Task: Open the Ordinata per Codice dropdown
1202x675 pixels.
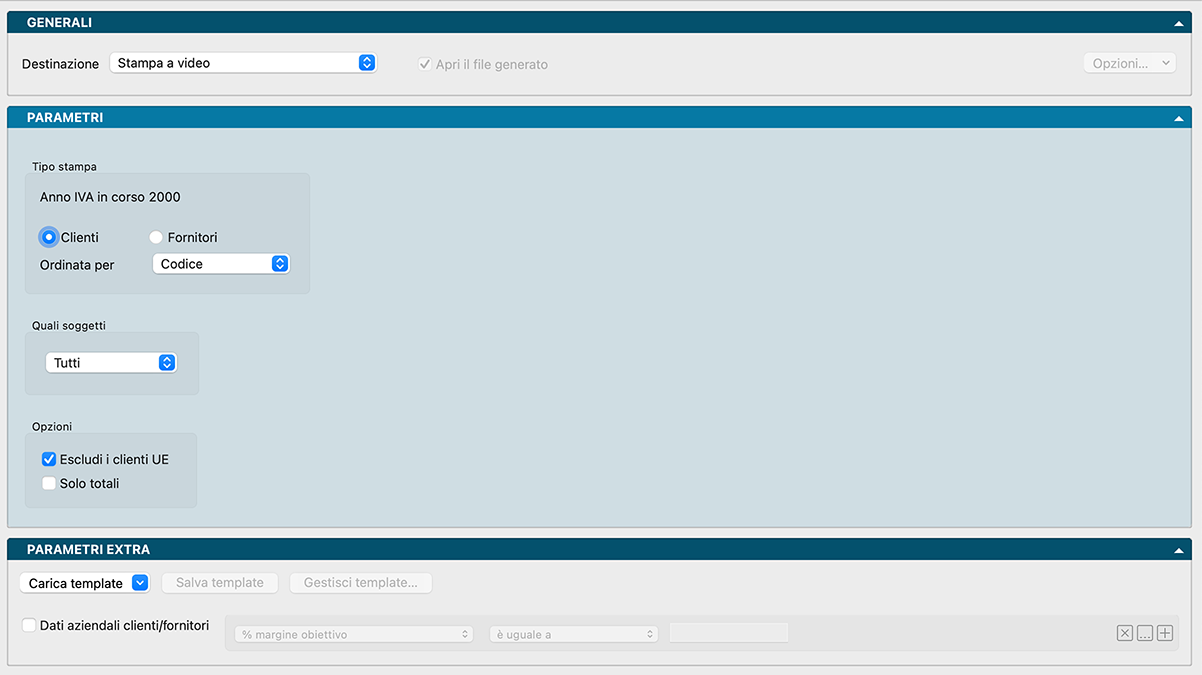Action: click(x=221, y=264)
